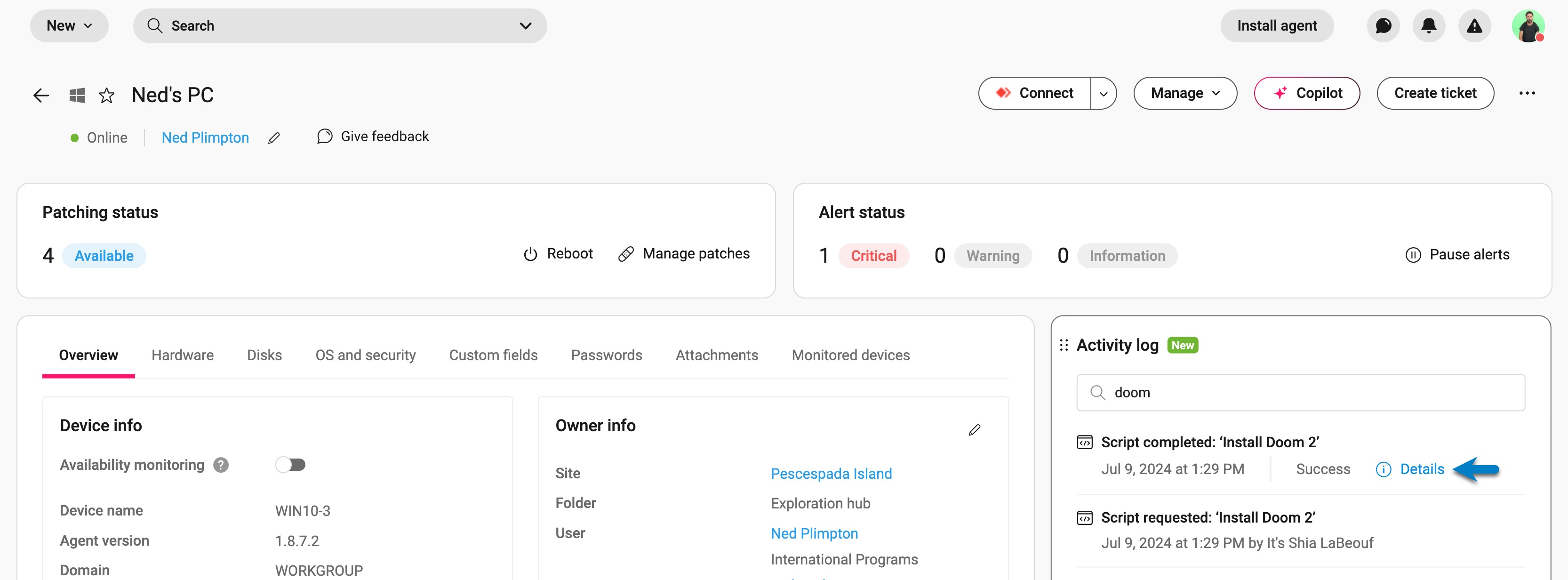Click the script icon for 'Script requested'
The image size is (1568, 580).
pyautogui.click(x=1085, y=518)
